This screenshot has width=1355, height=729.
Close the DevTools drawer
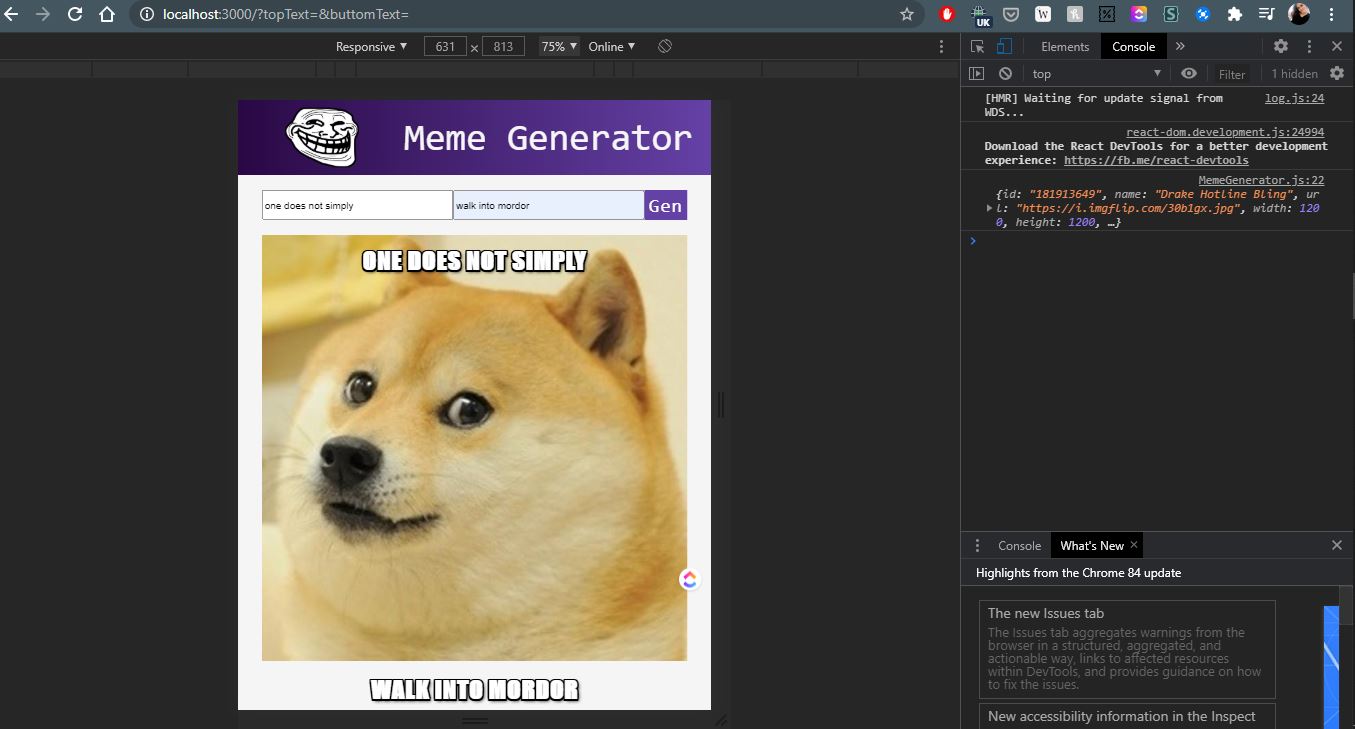[1337, 545]
